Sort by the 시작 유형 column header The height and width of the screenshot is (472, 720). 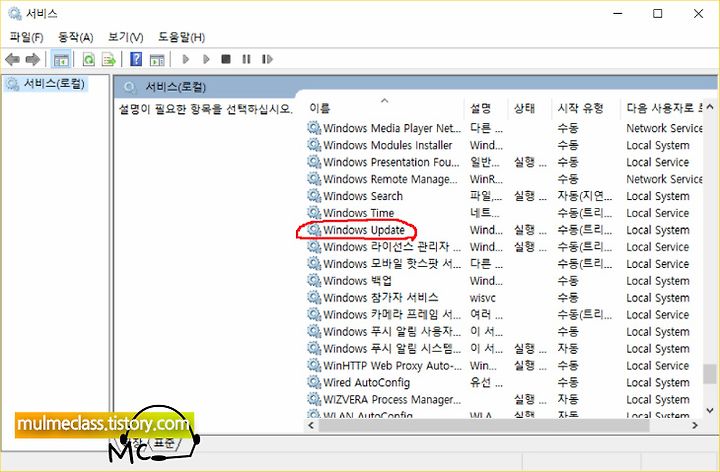pyautogui.click(x=580, y=108)
